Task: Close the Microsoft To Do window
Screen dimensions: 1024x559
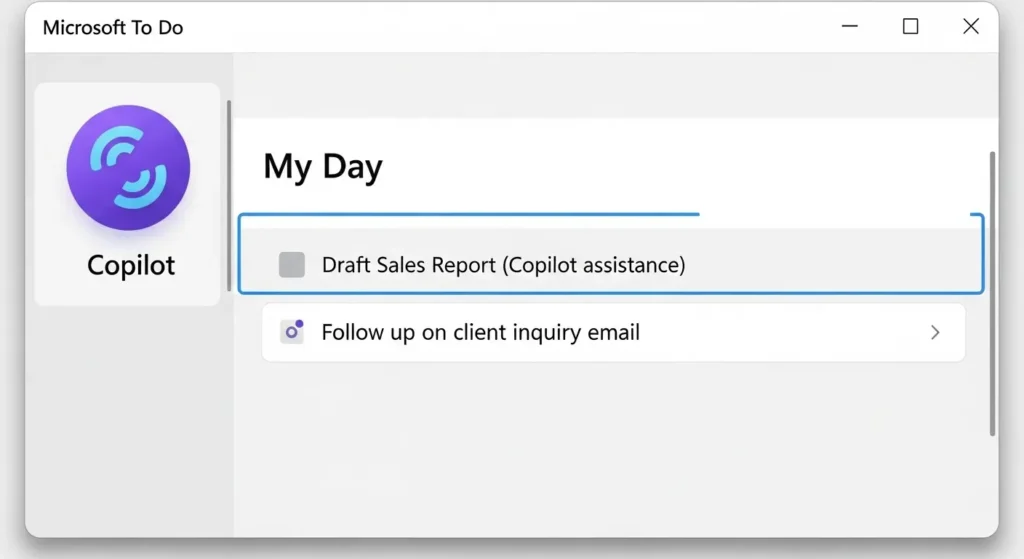Action: coord(970,27)
